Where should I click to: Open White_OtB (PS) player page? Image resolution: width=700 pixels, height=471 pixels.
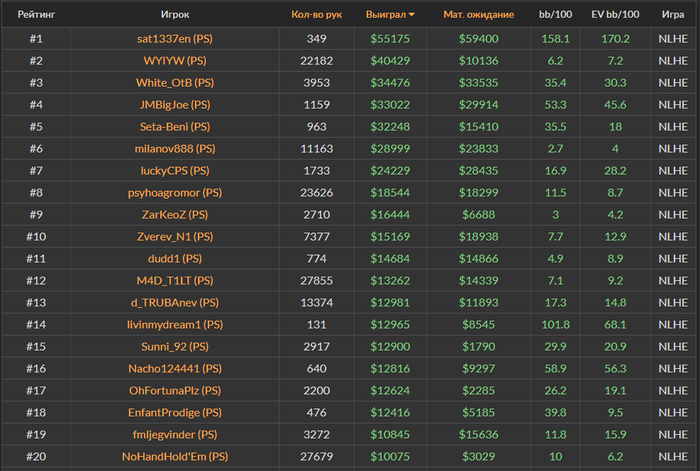point(175,83)
